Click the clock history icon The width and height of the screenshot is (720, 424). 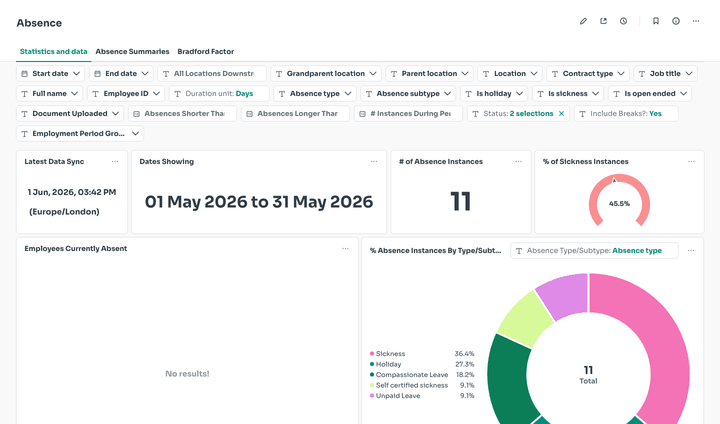tap(624, 21)
